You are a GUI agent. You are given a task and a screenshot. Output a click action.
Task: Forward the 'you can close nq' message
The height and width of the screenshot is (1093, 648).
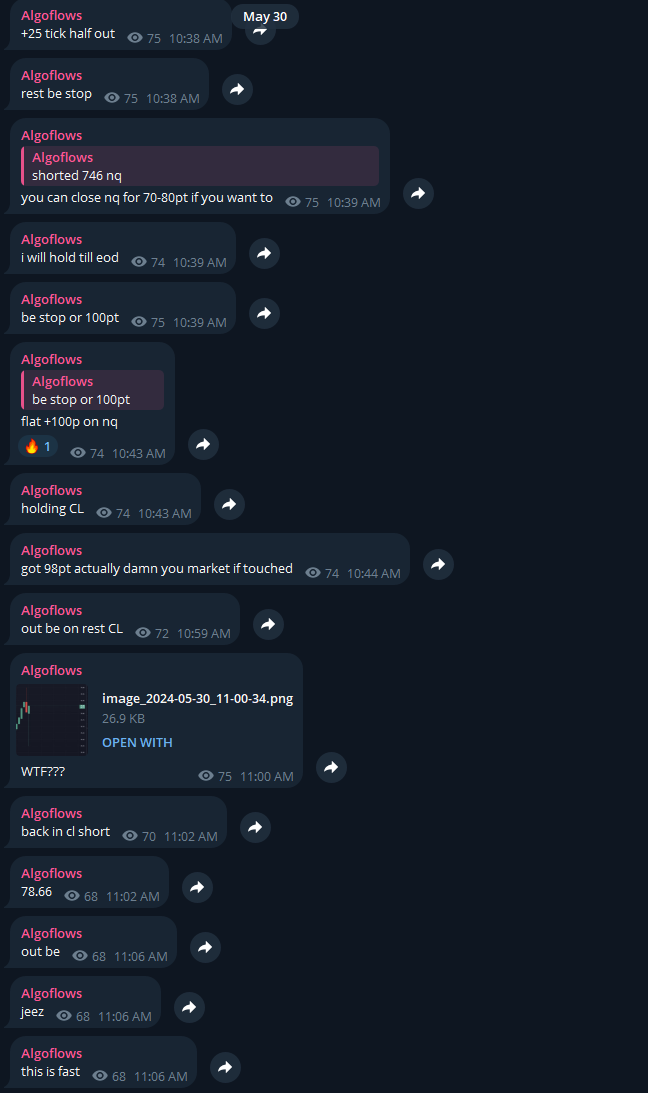418,193
